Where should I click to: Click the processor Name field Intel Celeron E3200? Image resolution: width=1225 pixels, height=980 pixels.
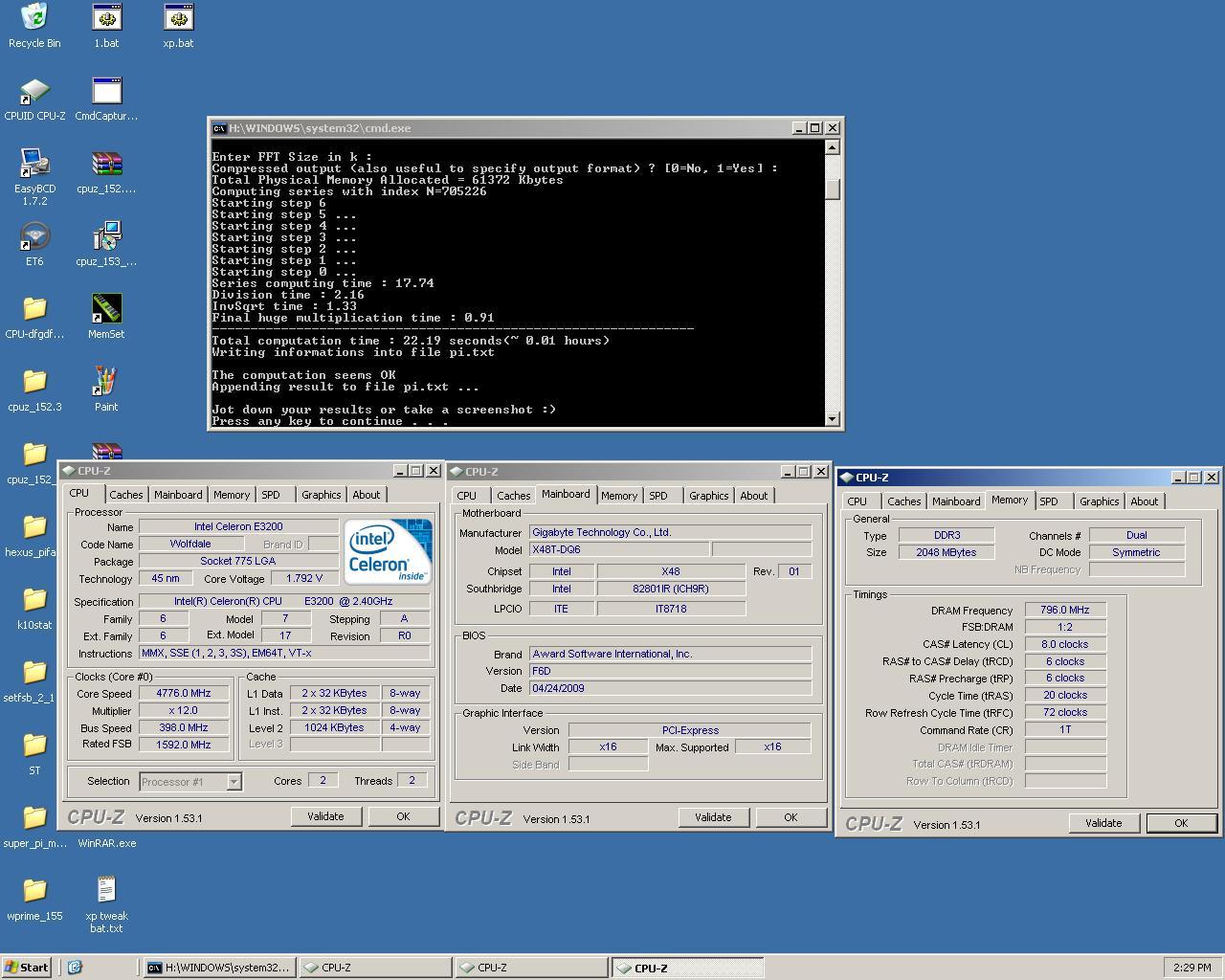tap(238, 526)
